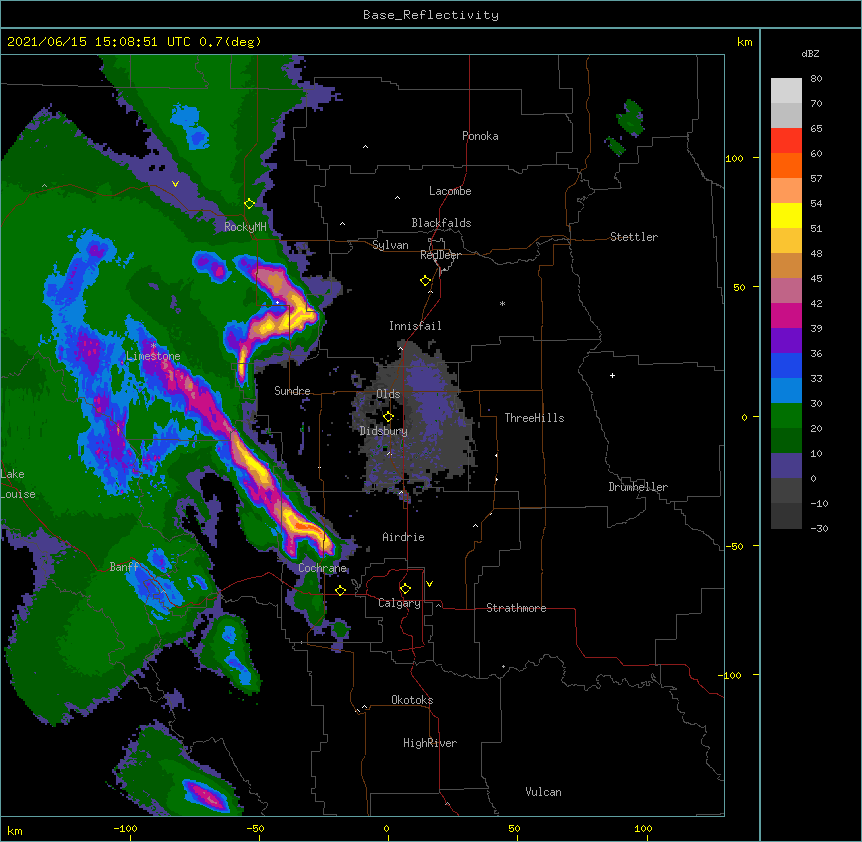Image resolution: width=862 pixels, height=842 pixels.
Task: Choose the green 20-30 dBZ legend swatch
Action: pyautogui.click(x=786, y=416)
